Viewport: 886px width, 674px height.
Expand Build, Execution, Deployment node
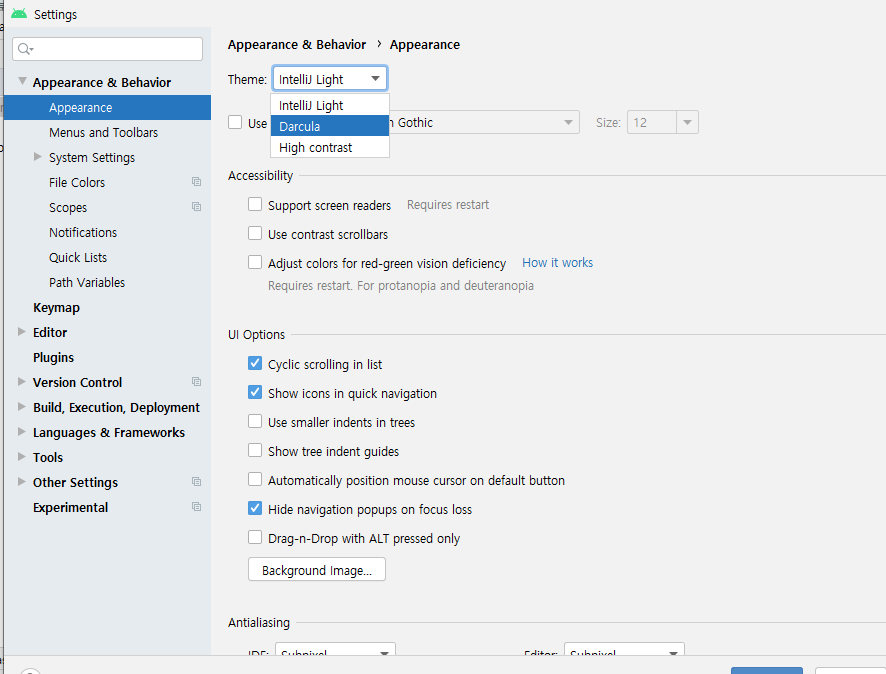21,407
